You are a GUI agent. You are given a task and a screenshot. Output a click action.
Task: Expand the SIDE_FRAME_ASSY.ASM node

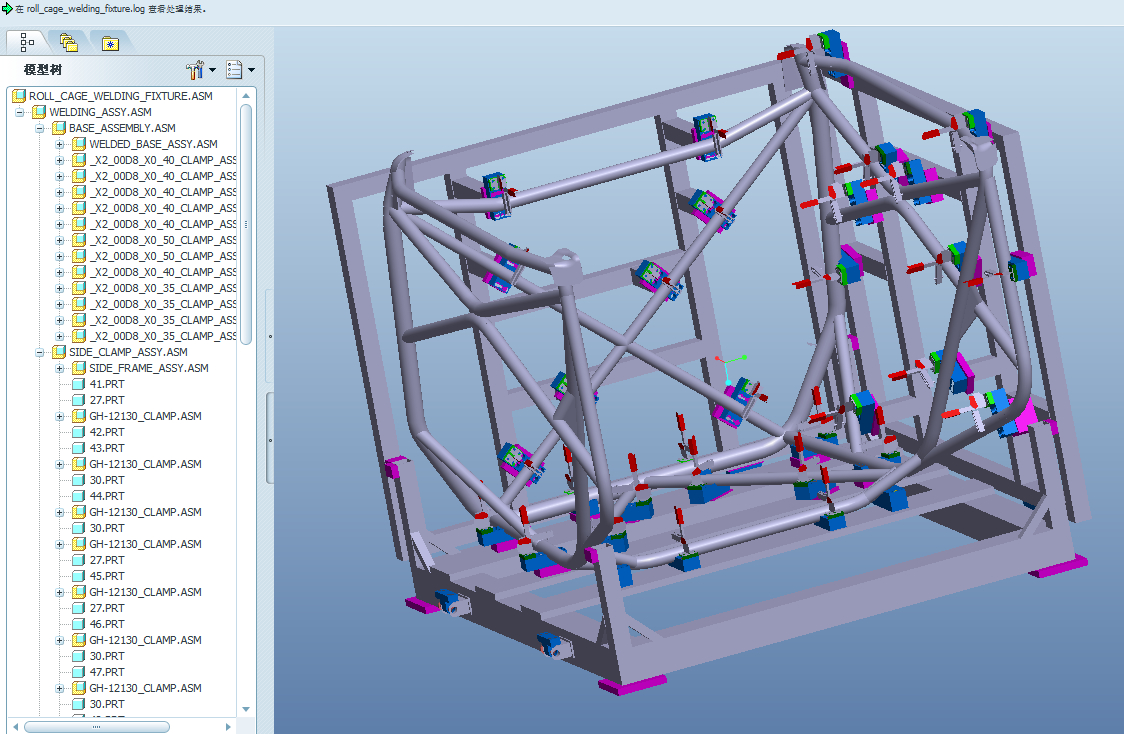(x=60, y=368)
